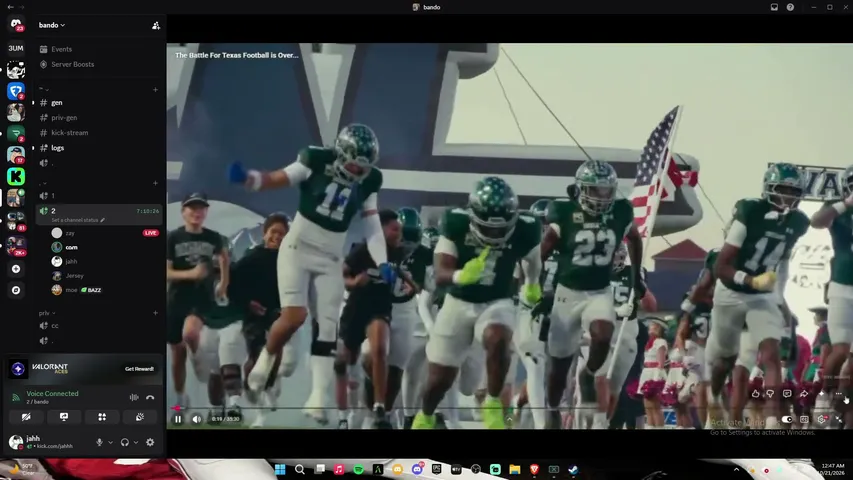Toggle closed captions on the video
Screen dimensions: 853x480
pos(804,419)
